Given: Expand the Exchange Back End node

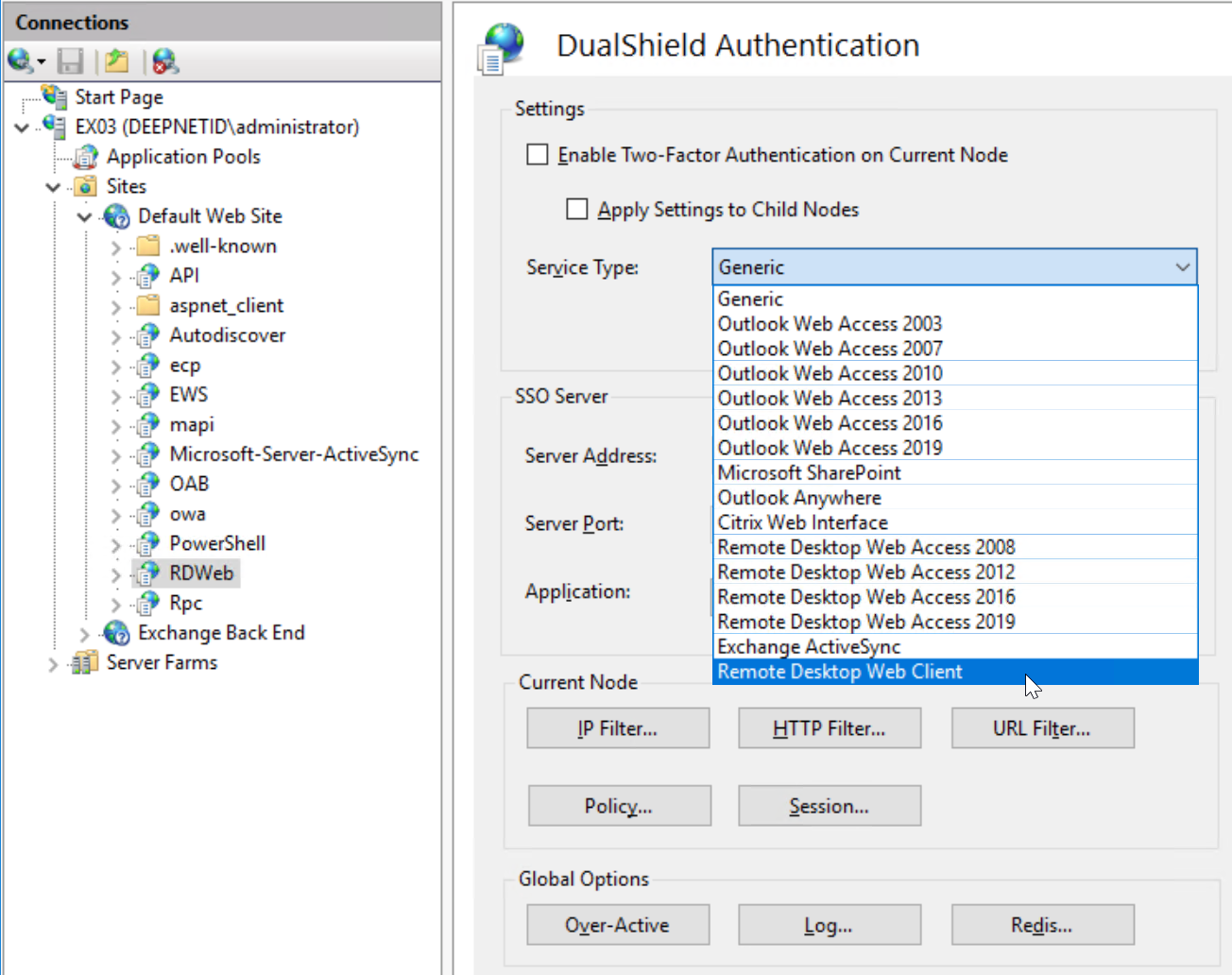Looking at the screenshot, I should [84, 634].
